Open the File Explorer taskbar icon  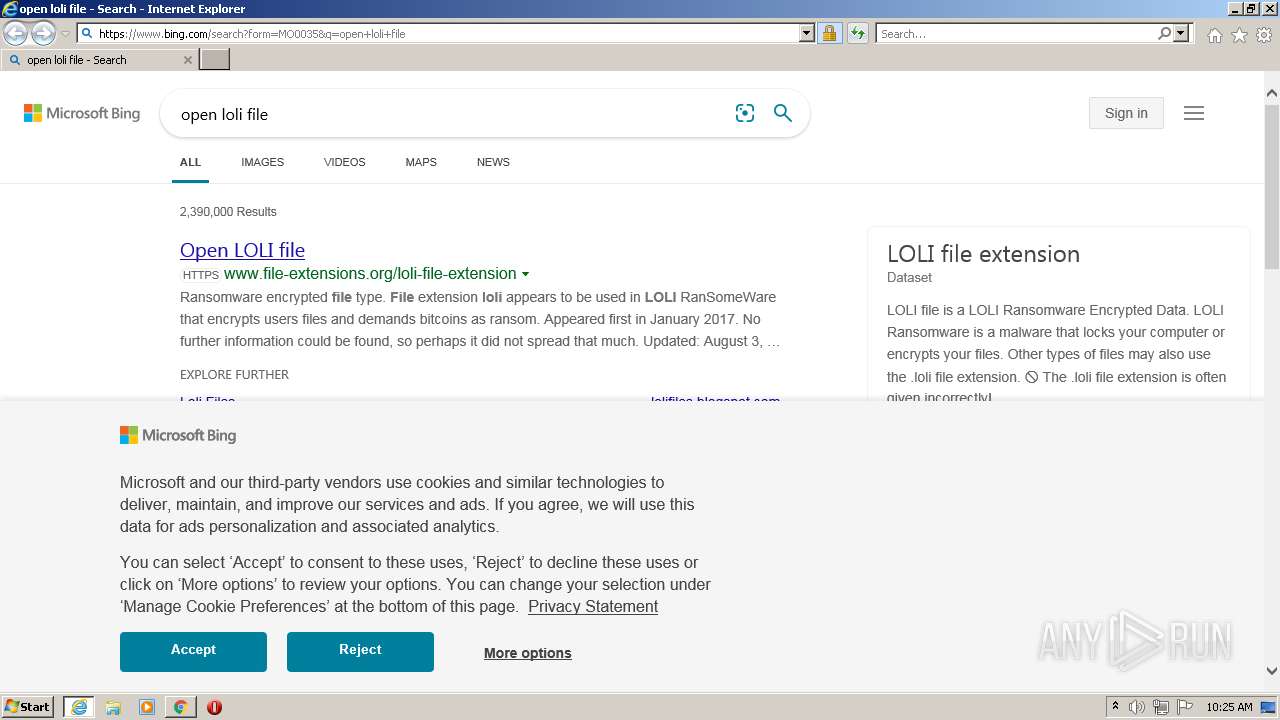[113, 707]
